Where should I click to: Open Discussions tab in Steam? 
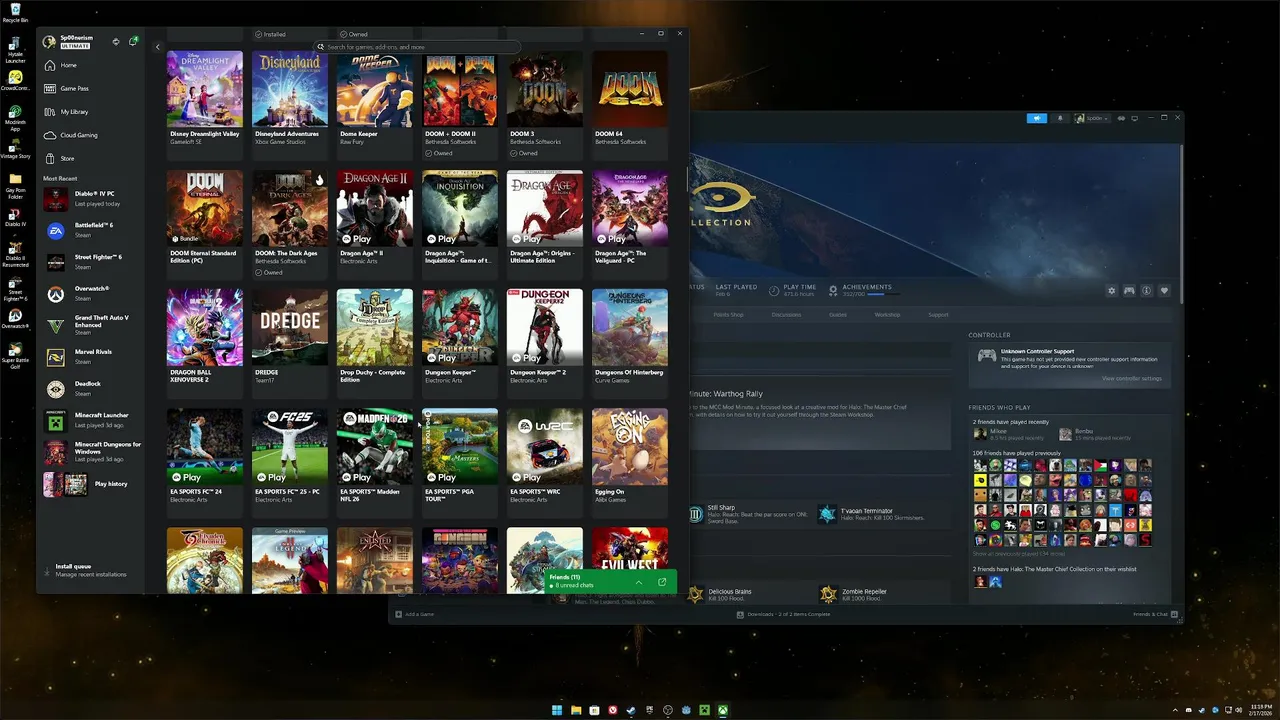786,315
